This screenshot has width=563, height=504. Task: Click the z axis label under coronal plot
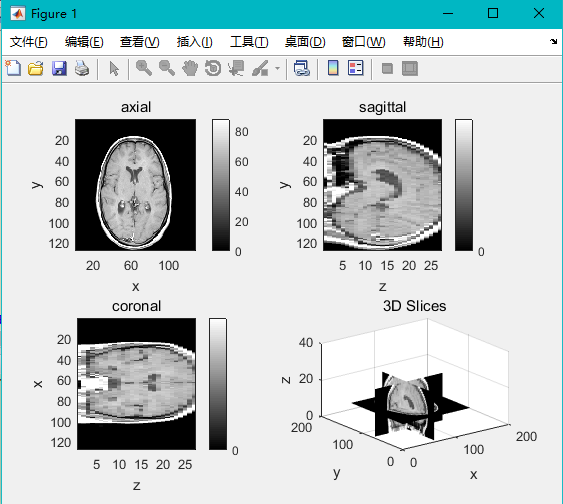pos(136,486)
